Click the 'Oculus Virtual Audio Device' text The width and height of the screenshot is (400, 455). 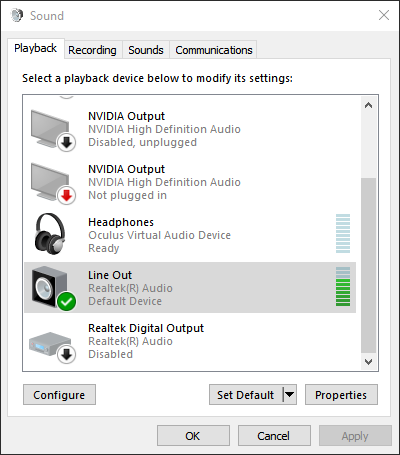point(159,235)
